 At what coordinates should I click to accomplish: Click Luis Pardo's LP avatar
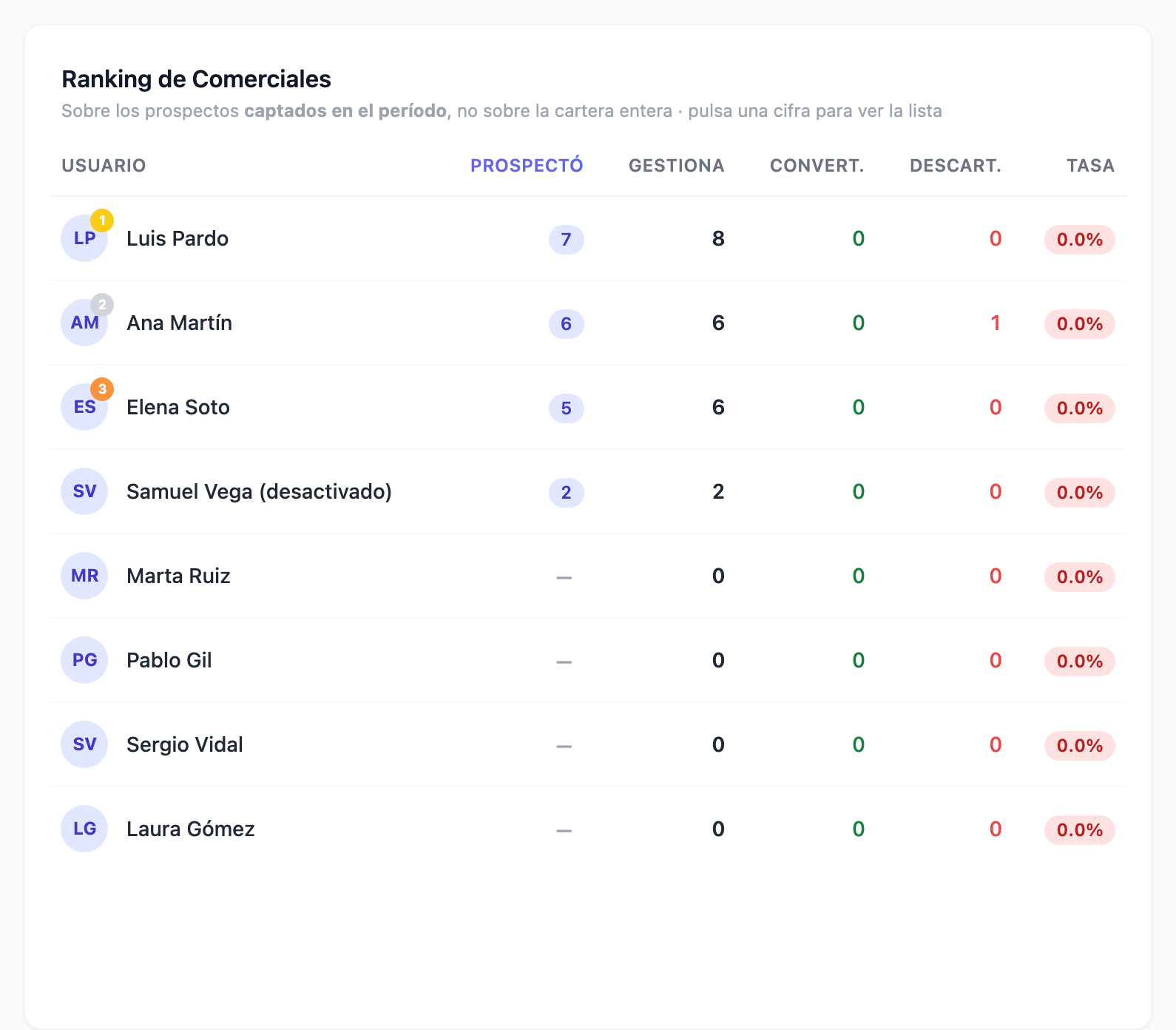84,238
